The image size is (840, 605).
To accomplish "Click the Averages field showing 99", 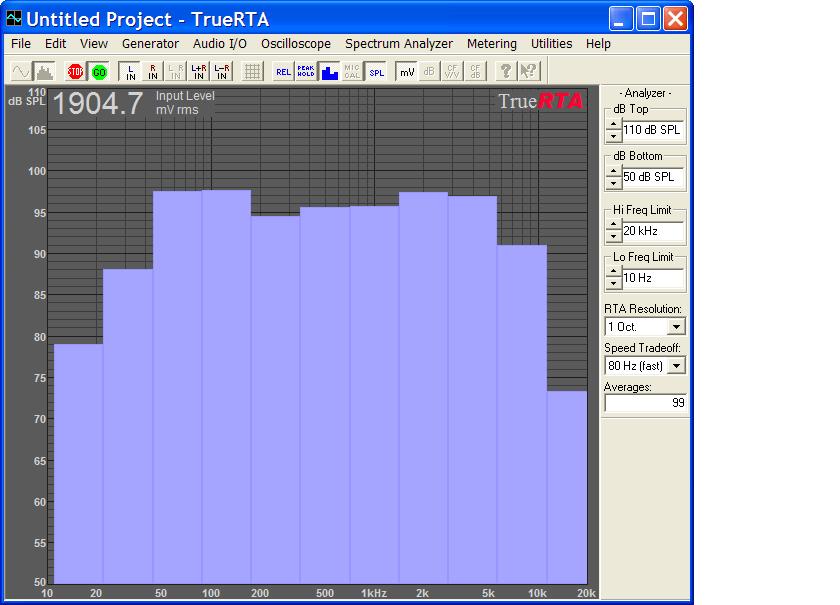I will pos(645,403).
